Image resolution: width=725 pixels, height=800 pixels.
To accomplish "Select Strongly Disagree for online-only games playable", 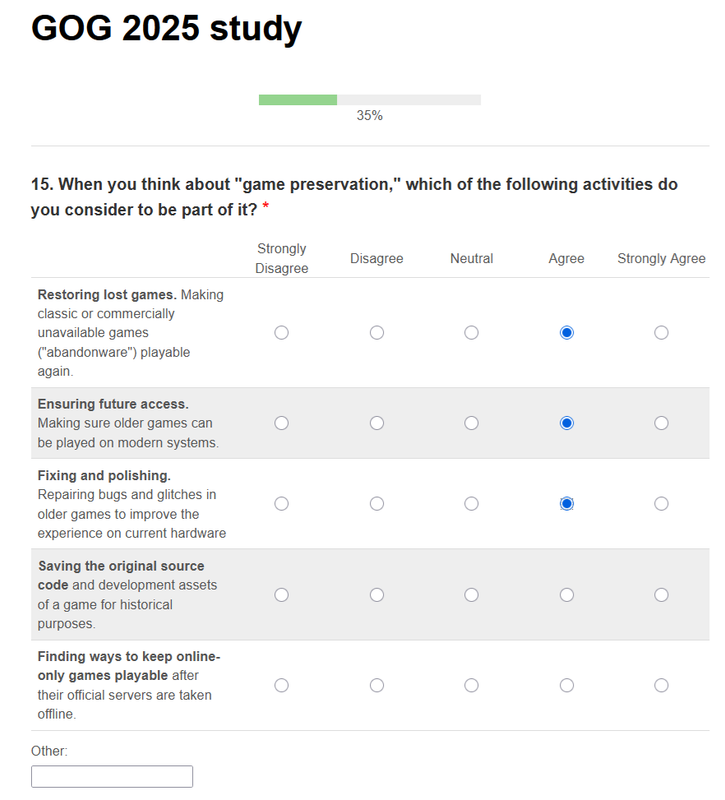I will pyautogui.click(x=282, y=685).
